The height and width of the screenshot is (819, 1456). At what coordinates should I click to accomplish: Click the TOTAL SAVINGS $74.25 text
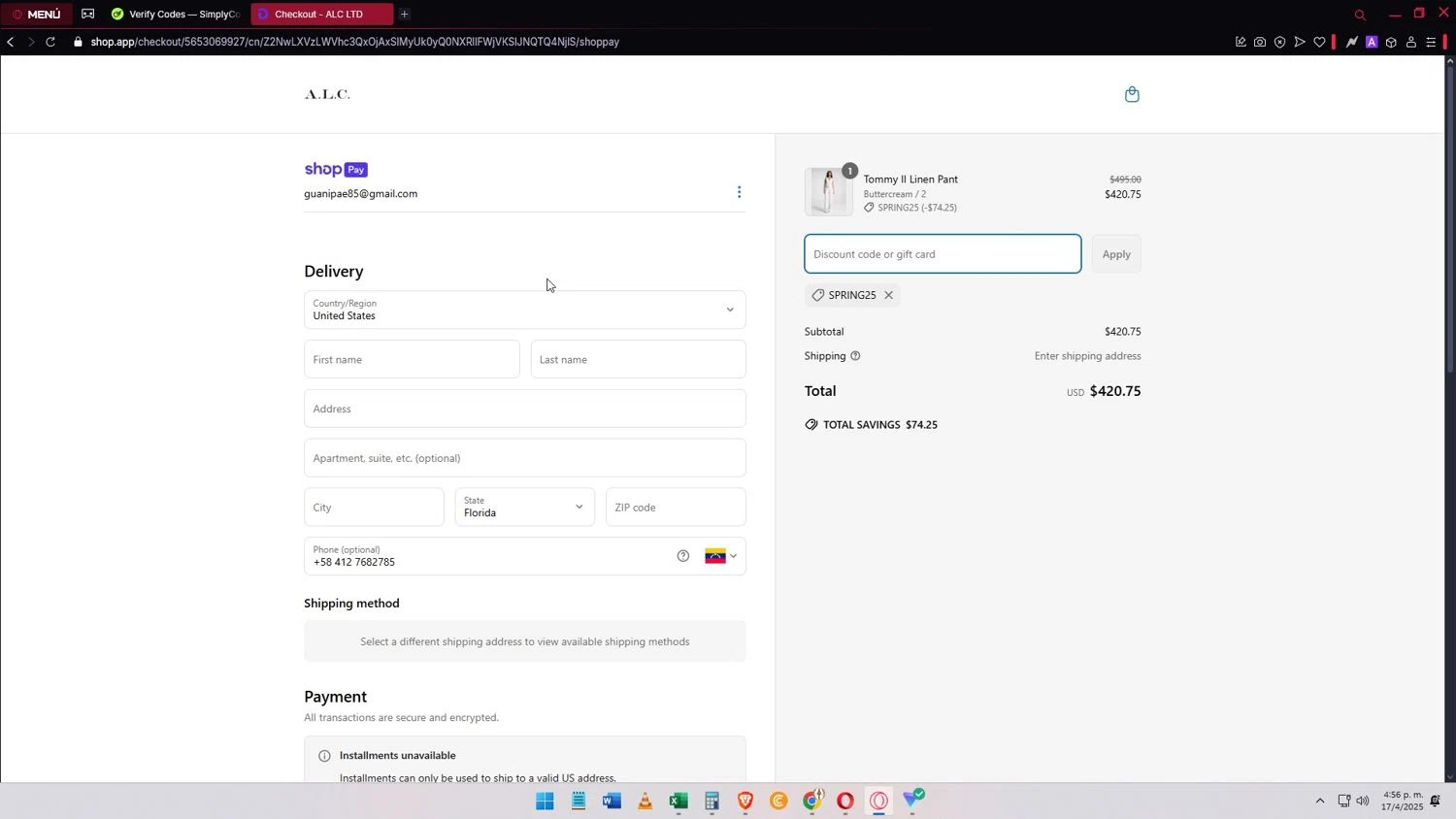pyautogui.click(x=879, y=425)
